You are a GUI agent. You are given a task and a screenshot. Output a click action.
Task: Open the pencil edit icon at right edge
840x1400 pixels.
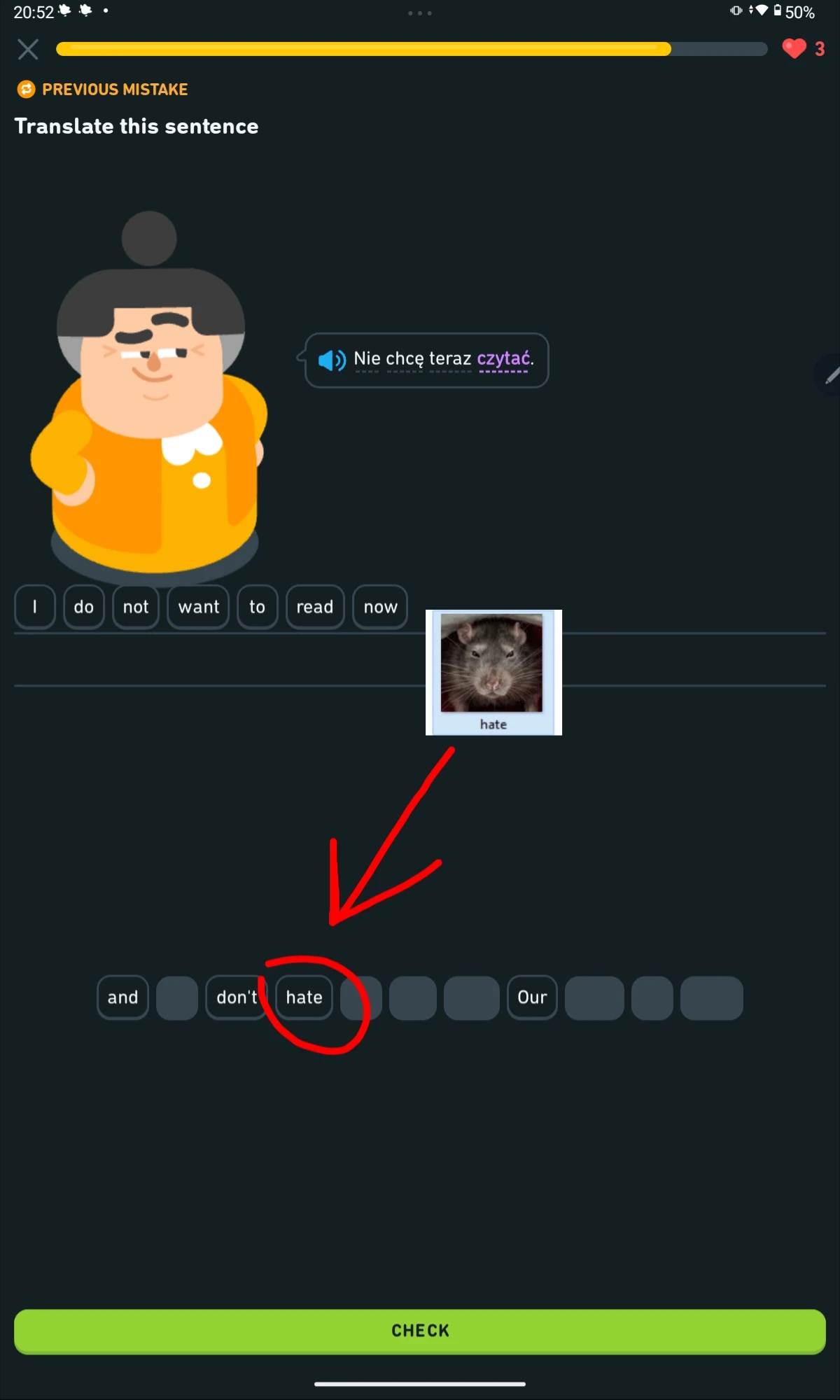point(830,376)
